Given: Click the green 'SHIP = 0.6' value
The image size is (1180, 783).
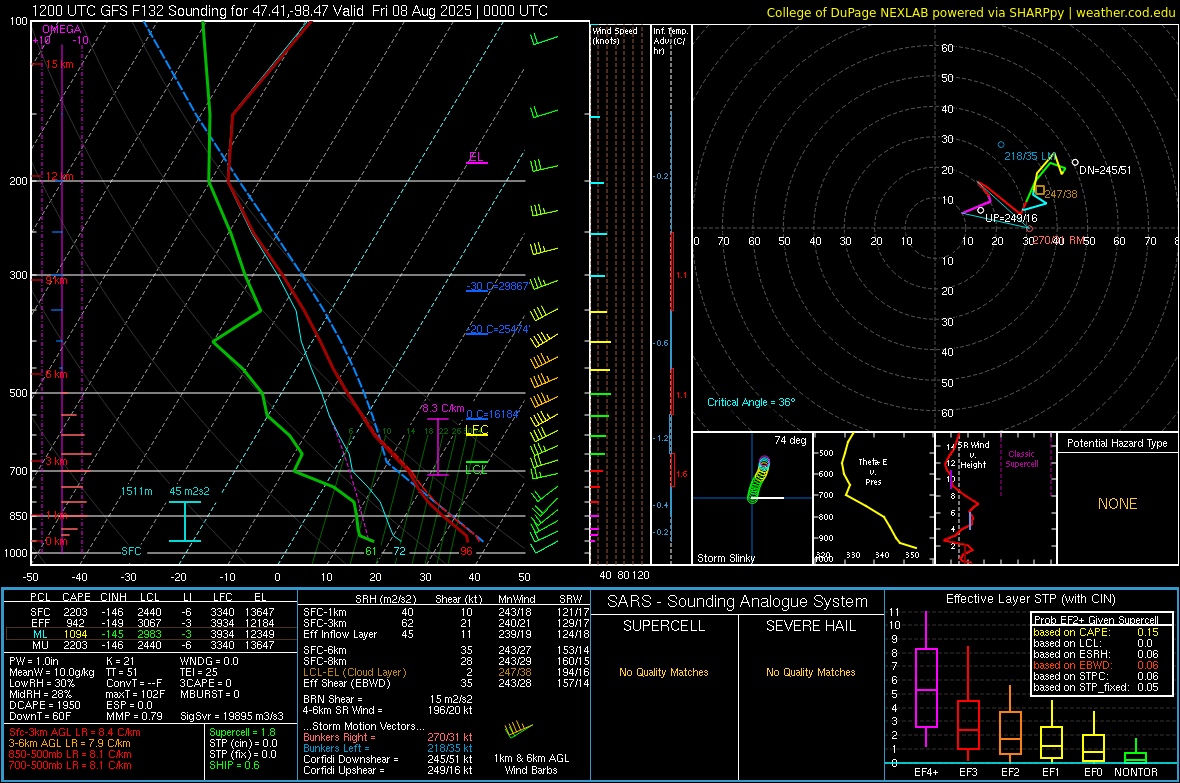Looking at the screenshot, I should click(x=234, y=765).
